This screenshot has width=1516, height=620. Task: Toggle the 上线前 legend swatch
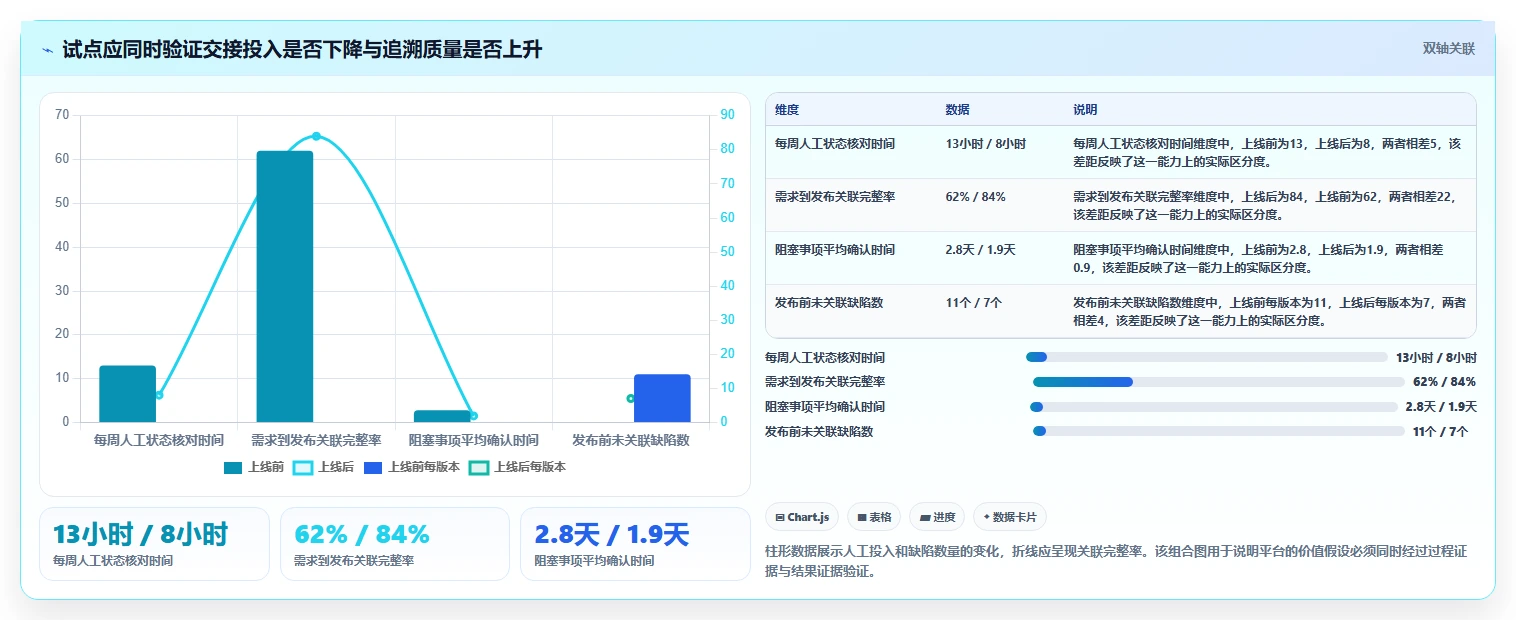click(233, 467)
